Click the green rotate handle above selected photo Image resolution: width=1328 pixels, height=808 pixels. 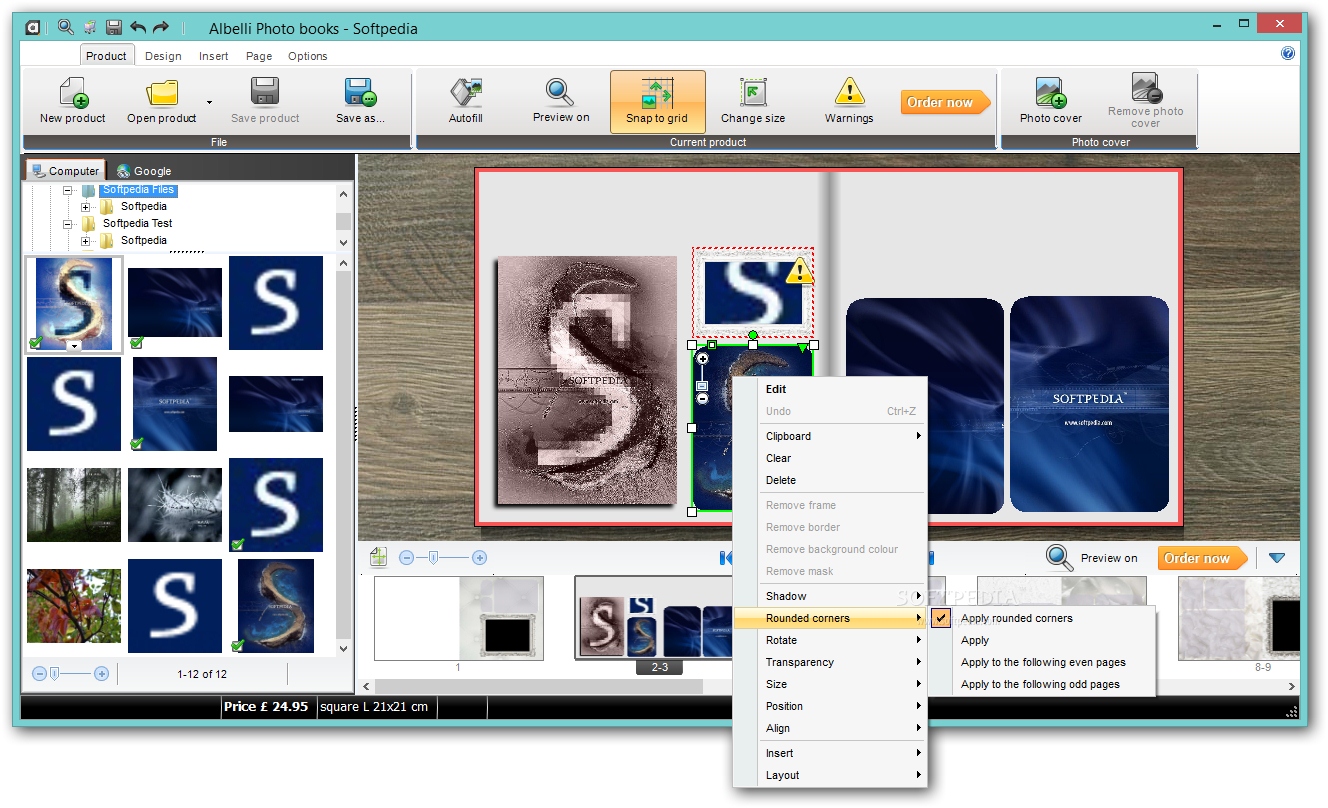(x=753, y=335)
